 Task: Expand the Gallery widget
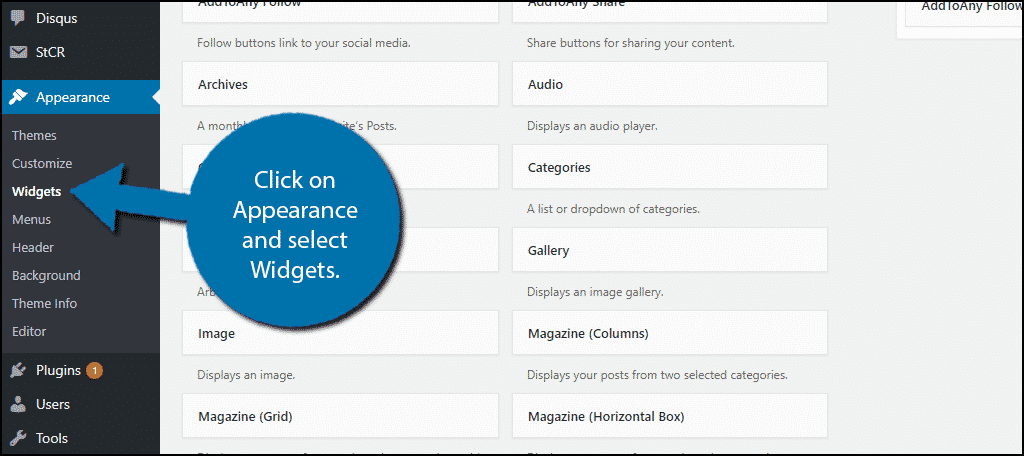pos(670,250)
